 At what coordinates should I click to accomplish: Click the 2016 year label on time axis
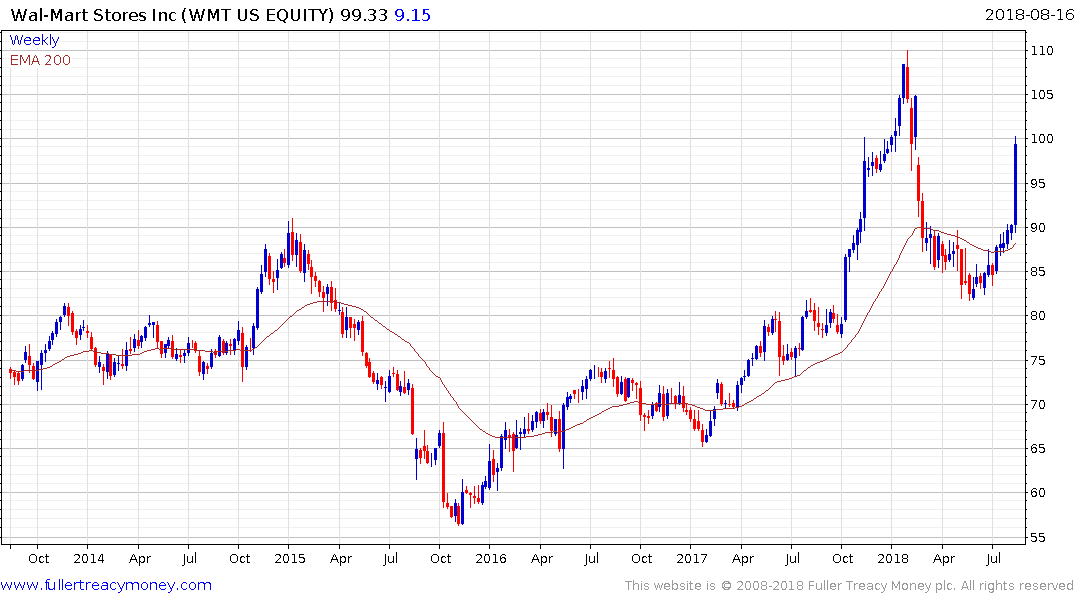click(x=491, y=559)
